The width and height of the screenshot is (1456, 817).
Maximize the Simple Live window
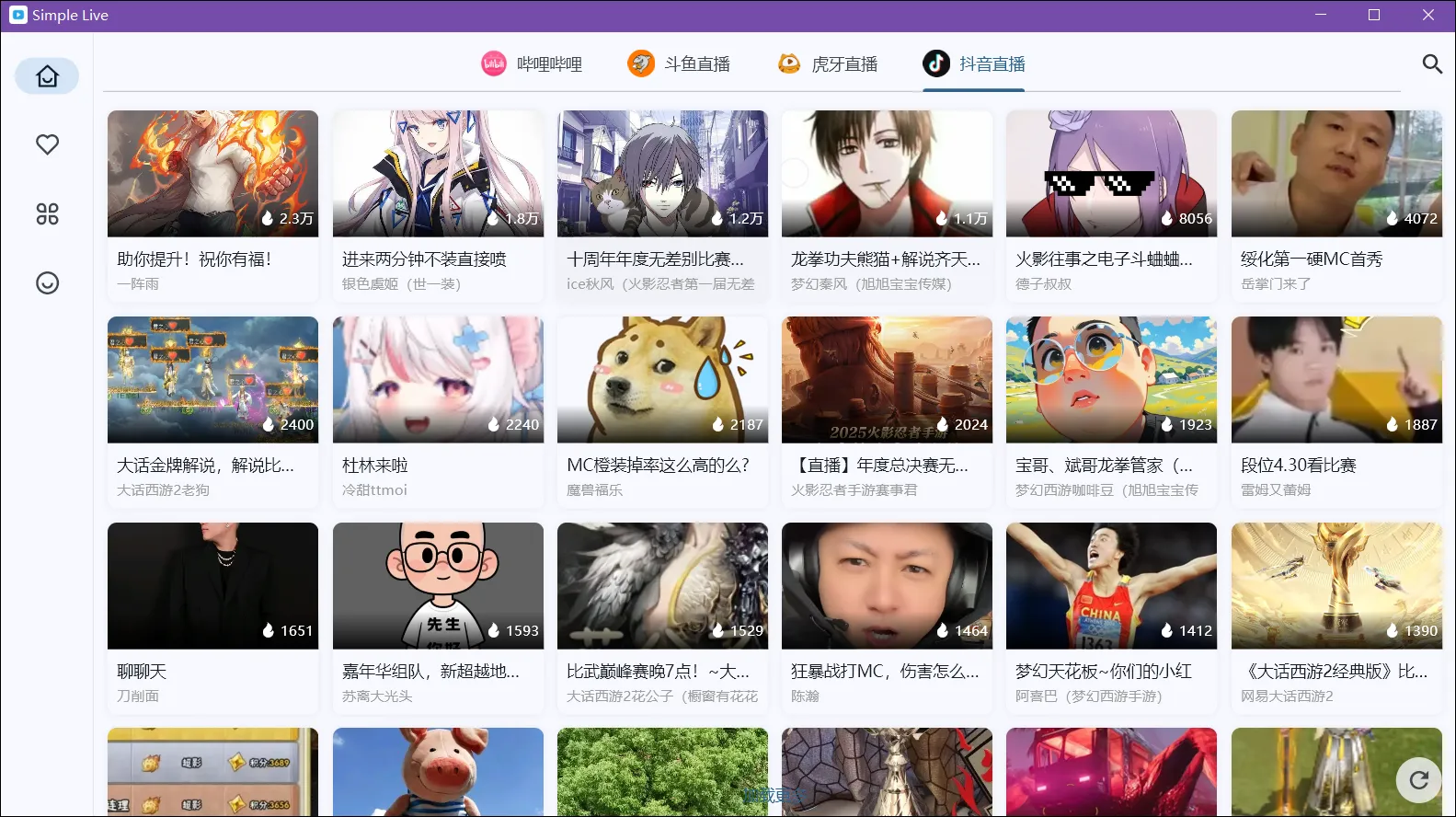tap(1374, 15)
